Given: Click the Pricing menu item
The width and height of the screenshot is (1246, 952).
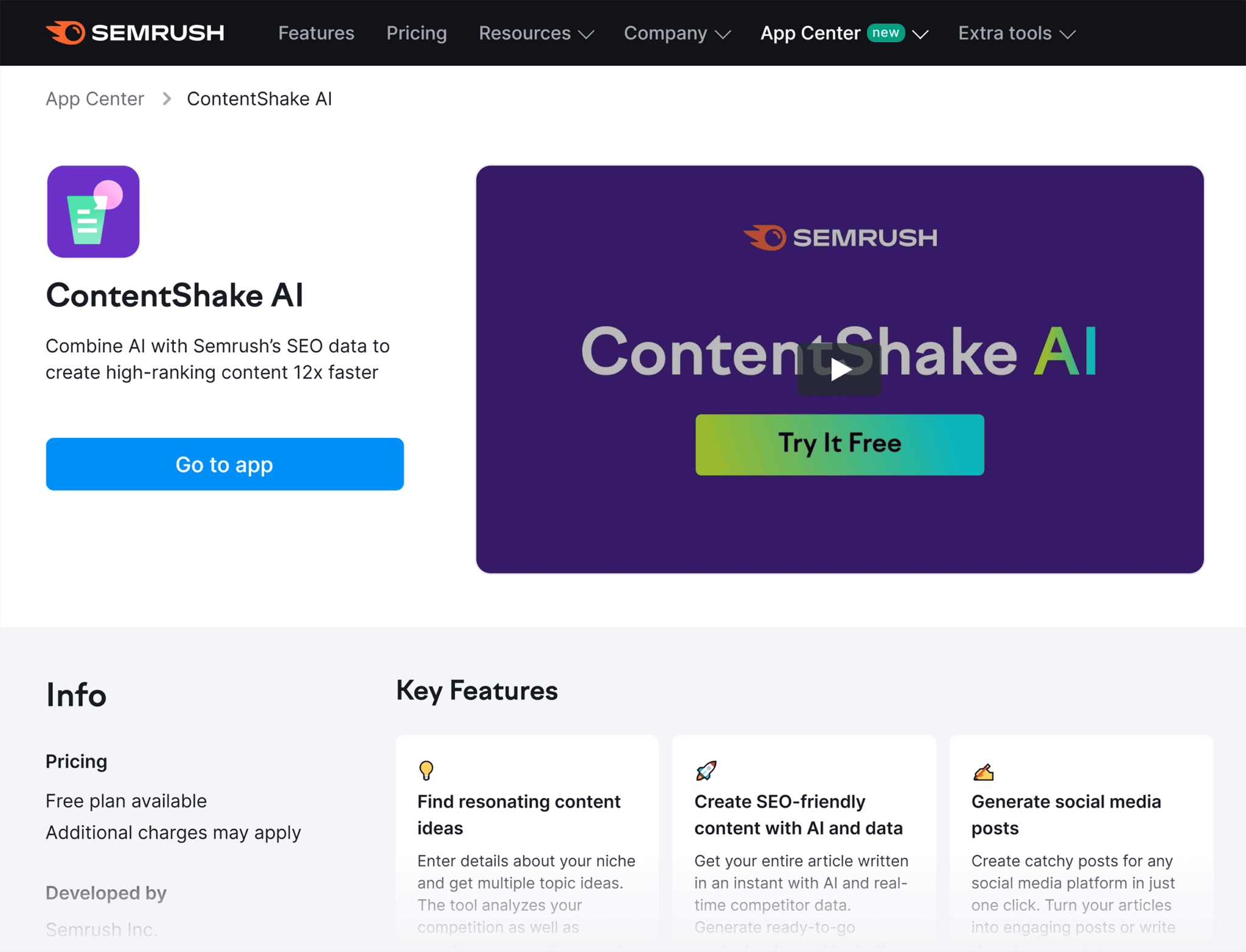Looking at the screenshot, I should (416, 32).
